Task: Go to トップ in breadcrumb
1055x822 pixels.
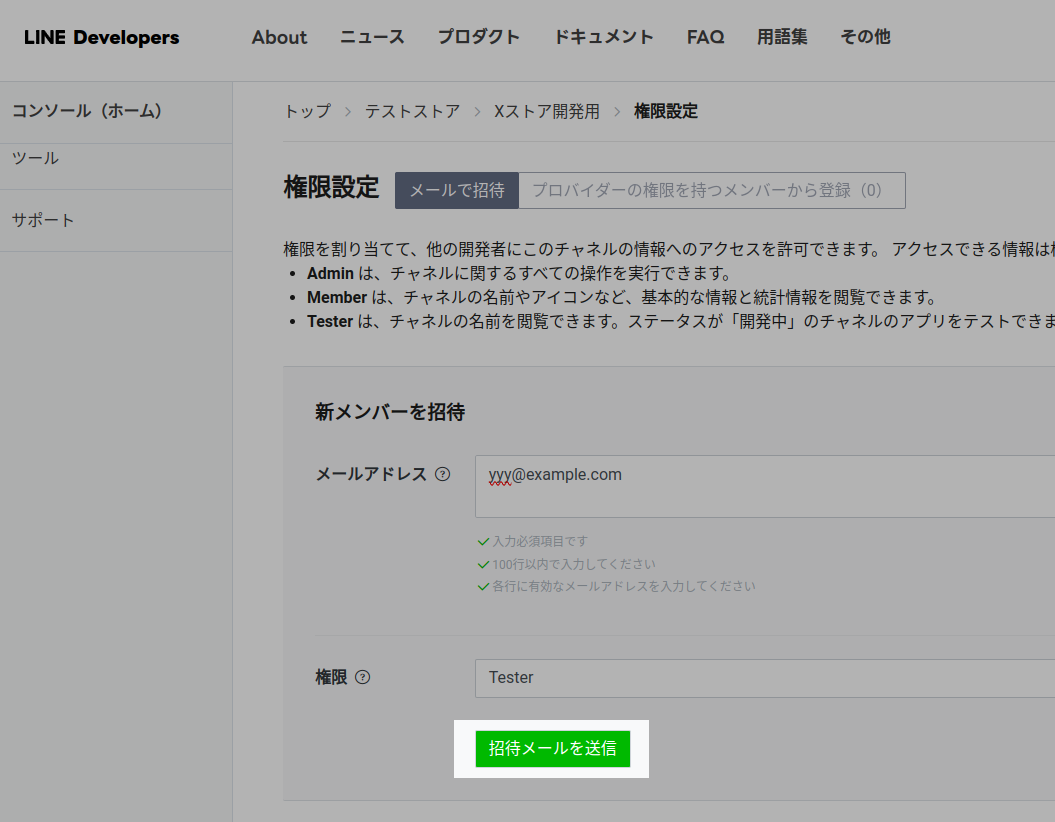Action: (307, 111)
